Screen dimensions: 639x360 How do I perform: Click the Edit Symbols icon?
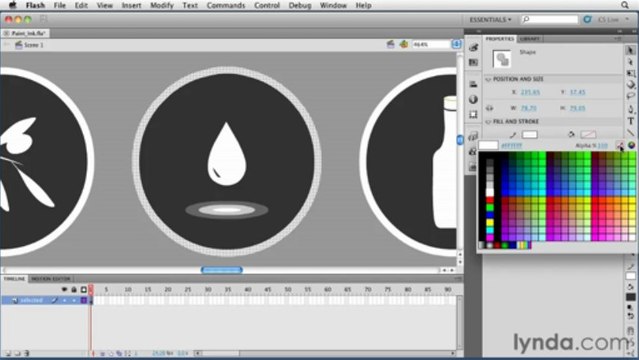403,44
